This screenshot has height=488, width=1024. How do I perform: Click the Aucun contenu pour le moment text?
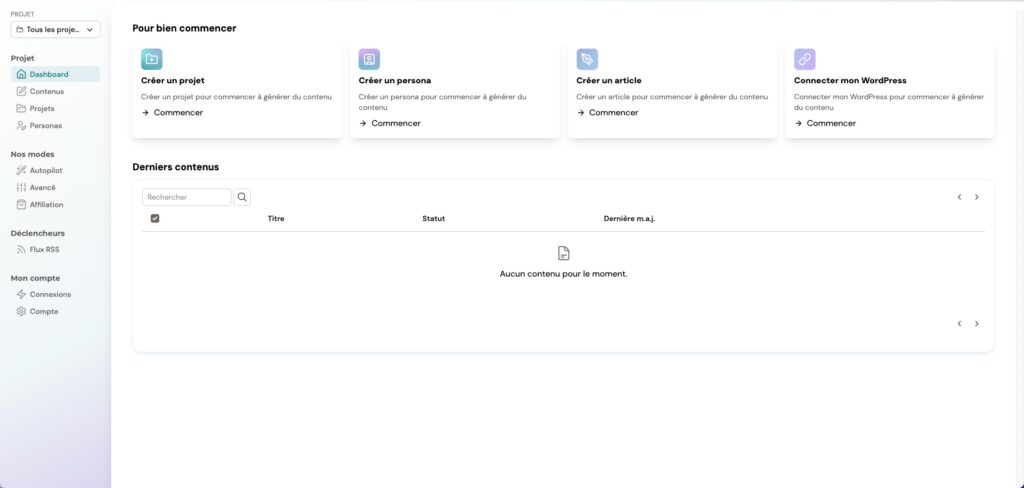pos(564,274)
